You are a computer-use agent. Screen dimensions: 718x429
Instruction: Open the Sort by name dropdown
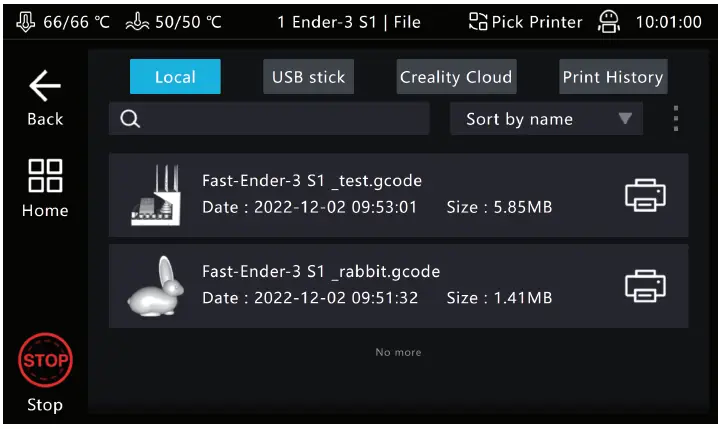(x=546, y=119)
